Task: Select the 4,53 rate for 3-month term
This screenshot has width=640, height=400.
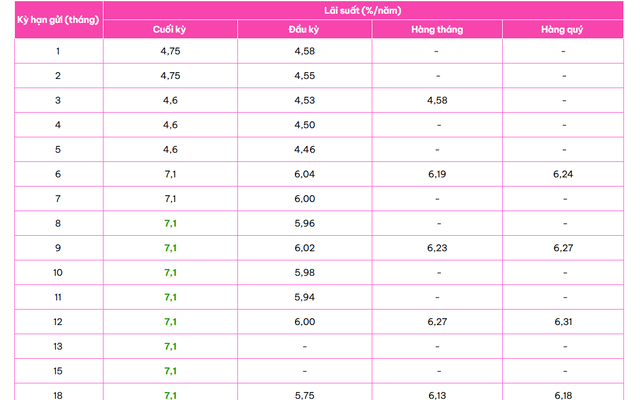Action: tap(304, 101)
